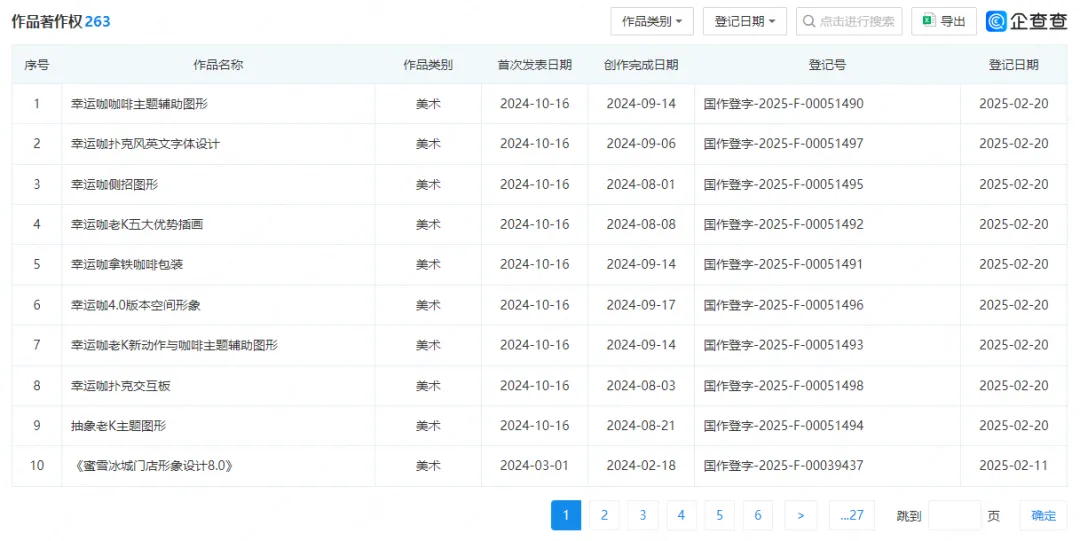Click 幸运咖咖啡主题辅助图形 work name
1080x541 pixels.
139,103
